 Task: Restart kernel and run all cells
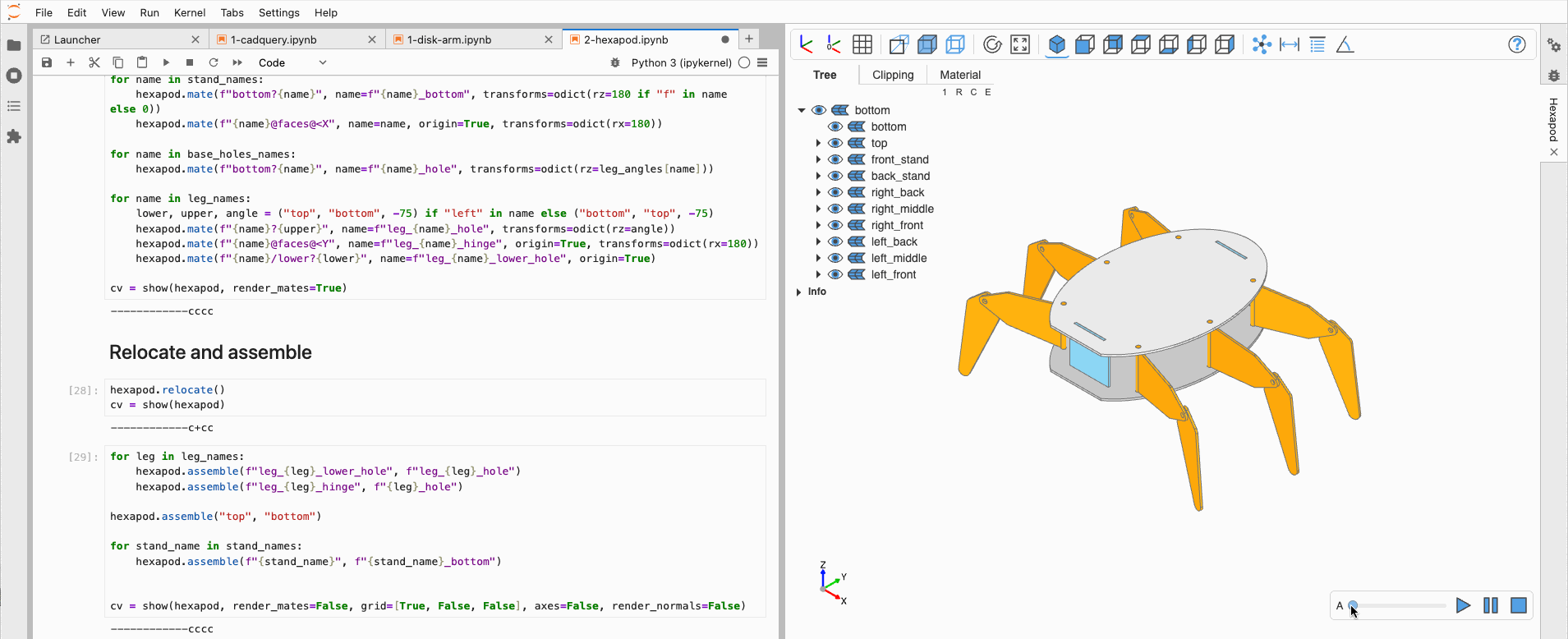point(237,62)
